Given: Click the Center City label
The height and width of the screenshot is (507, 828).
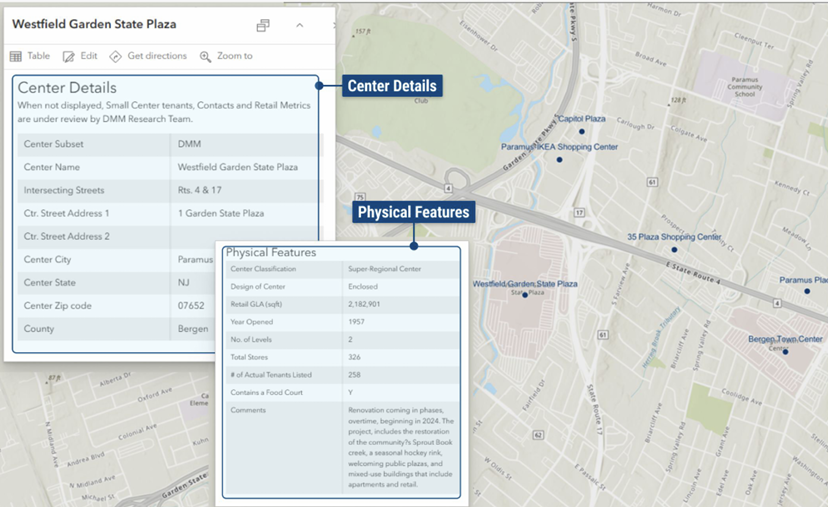Looking at the screenshot, I should tap(47, 260).
